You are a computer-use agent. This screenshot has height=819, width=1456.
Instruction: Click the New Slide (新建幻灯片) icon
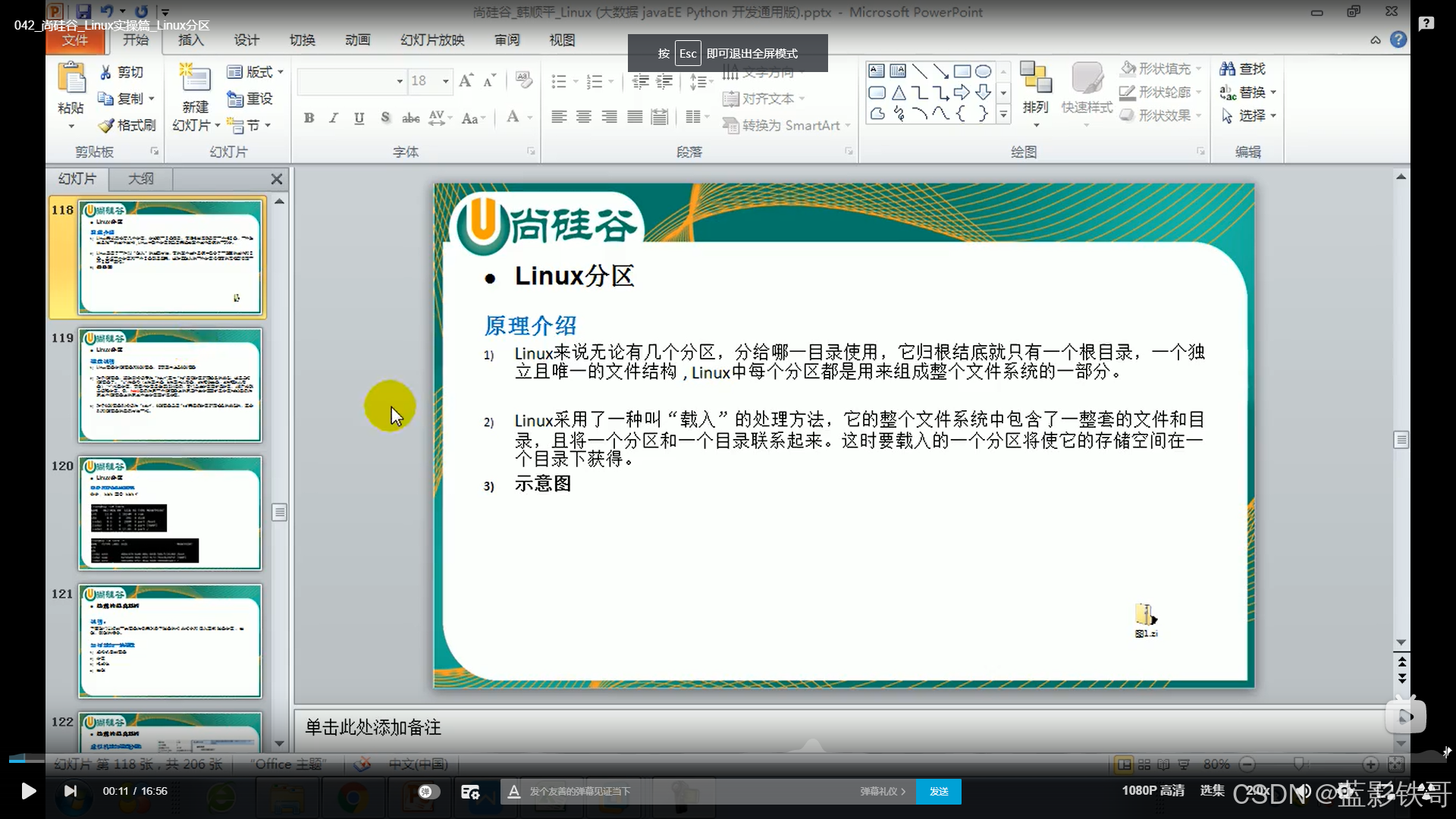(195, 80)
